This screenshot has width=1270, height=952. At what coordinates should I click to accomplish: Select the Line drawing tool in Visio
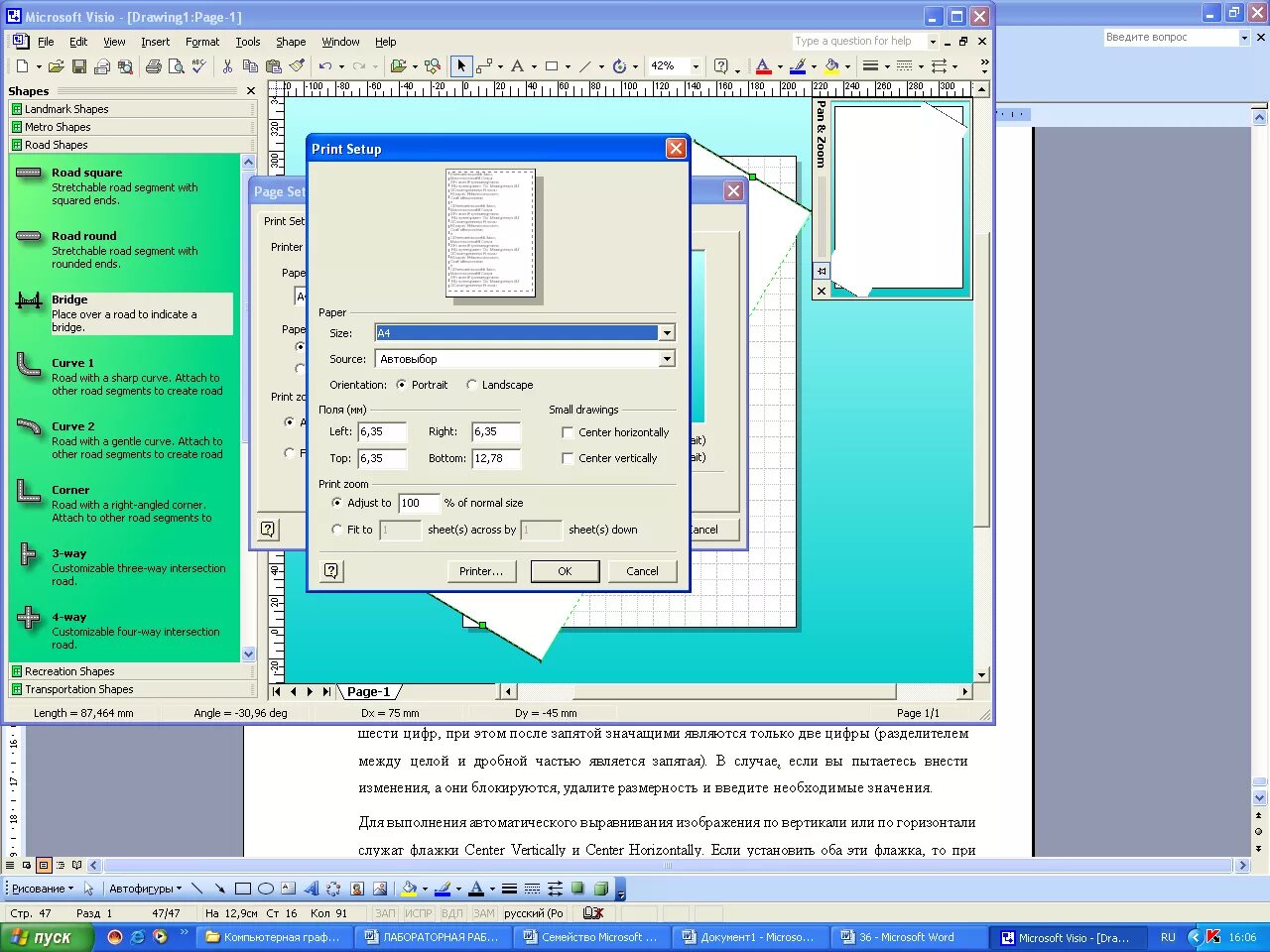pyautogui.click(x=585, y=66)
